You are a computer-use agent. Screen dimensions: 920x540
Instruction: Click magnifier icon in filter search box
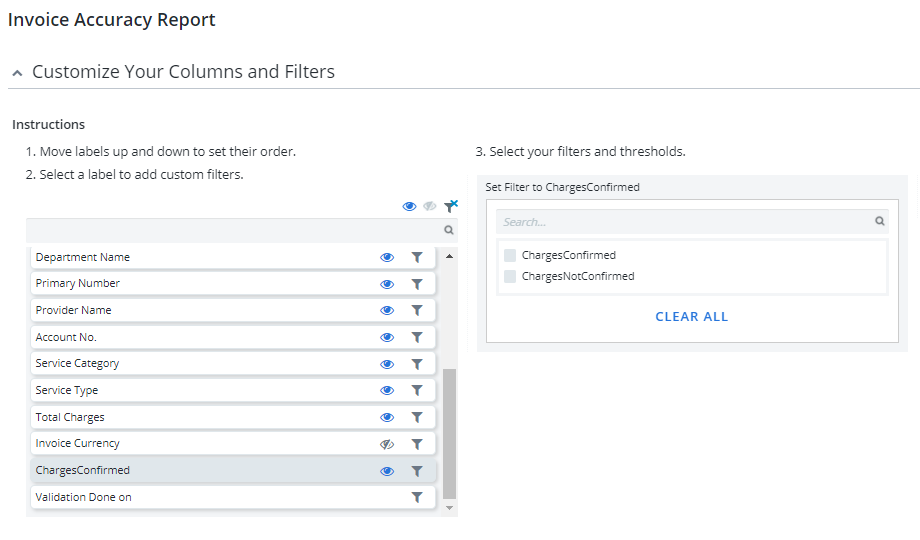click(880, 221)
